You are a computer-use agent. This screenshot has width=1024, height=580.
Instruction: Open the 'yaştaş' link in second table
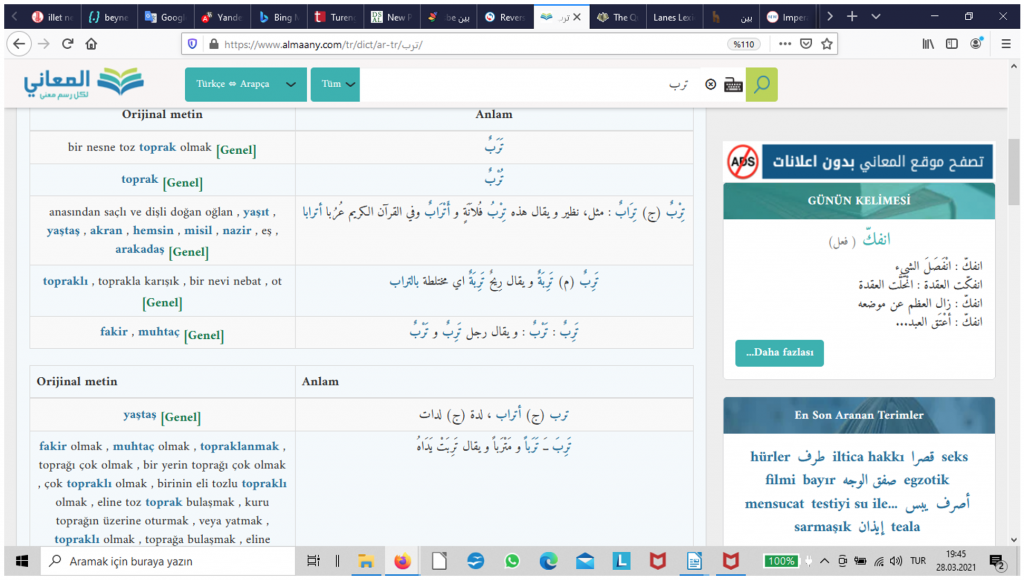point(139,415)
